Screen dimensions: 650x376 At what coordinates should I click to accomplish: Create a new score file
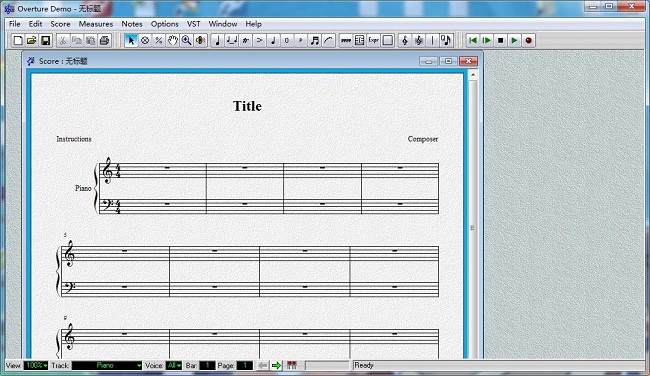pos(18,41)
